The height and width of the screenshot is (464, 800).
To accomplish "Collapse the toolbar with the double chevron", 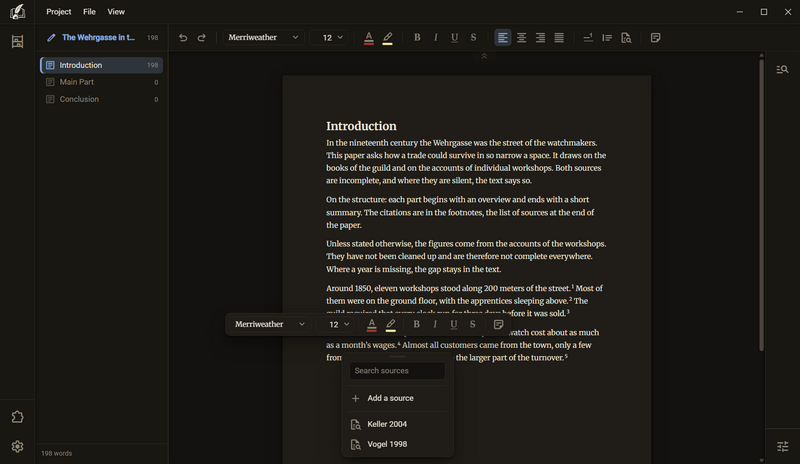I will coord(484,56).
